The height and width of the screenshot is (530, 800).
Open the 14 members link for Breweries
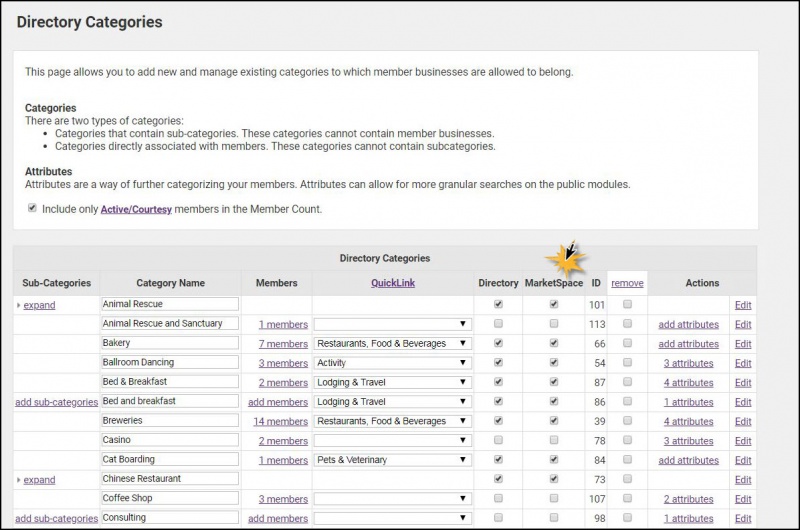[x=280, y=421]
